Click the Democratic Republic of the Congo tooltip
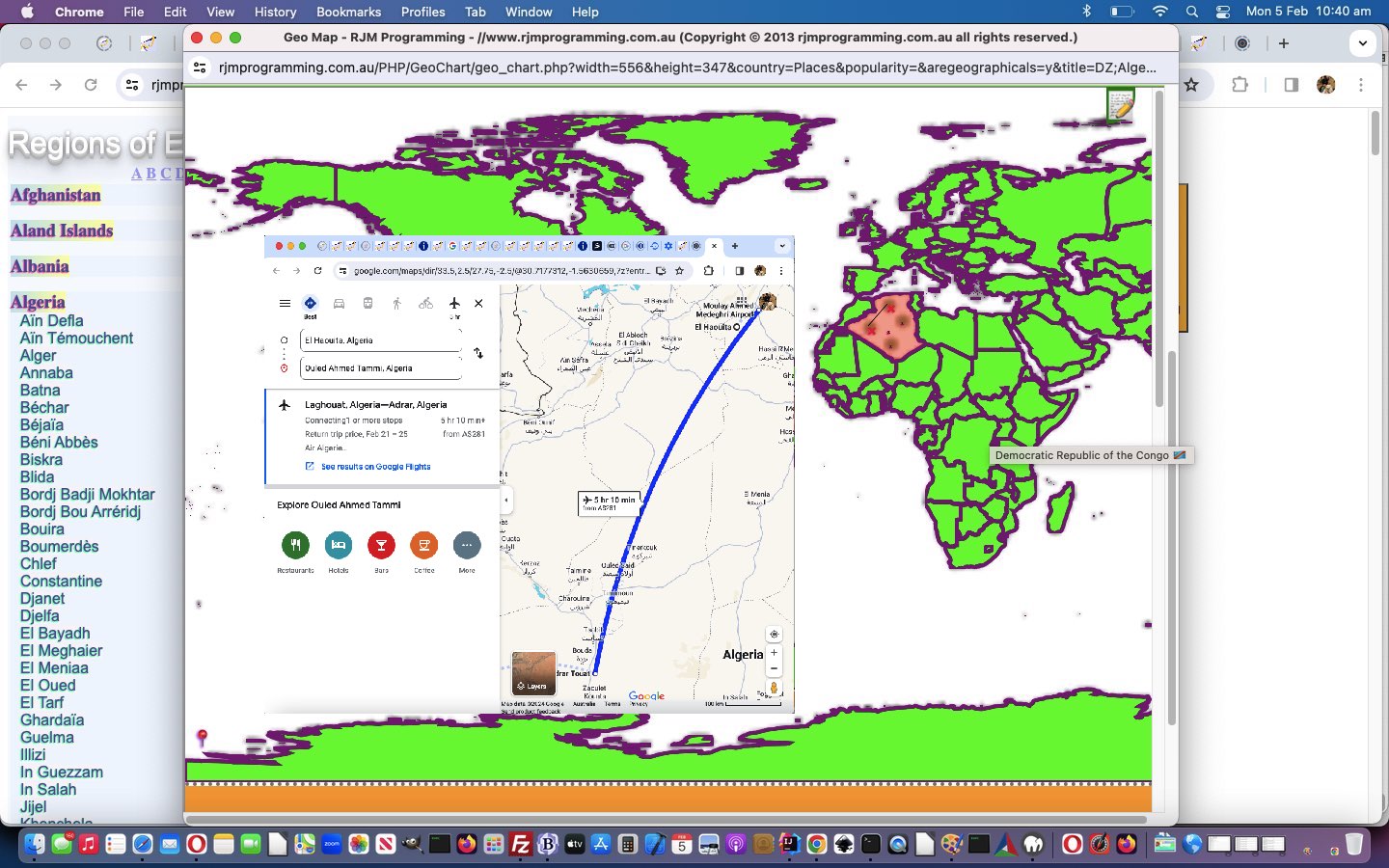The height and width of the screenshot is (868, 1389). 1091,455
